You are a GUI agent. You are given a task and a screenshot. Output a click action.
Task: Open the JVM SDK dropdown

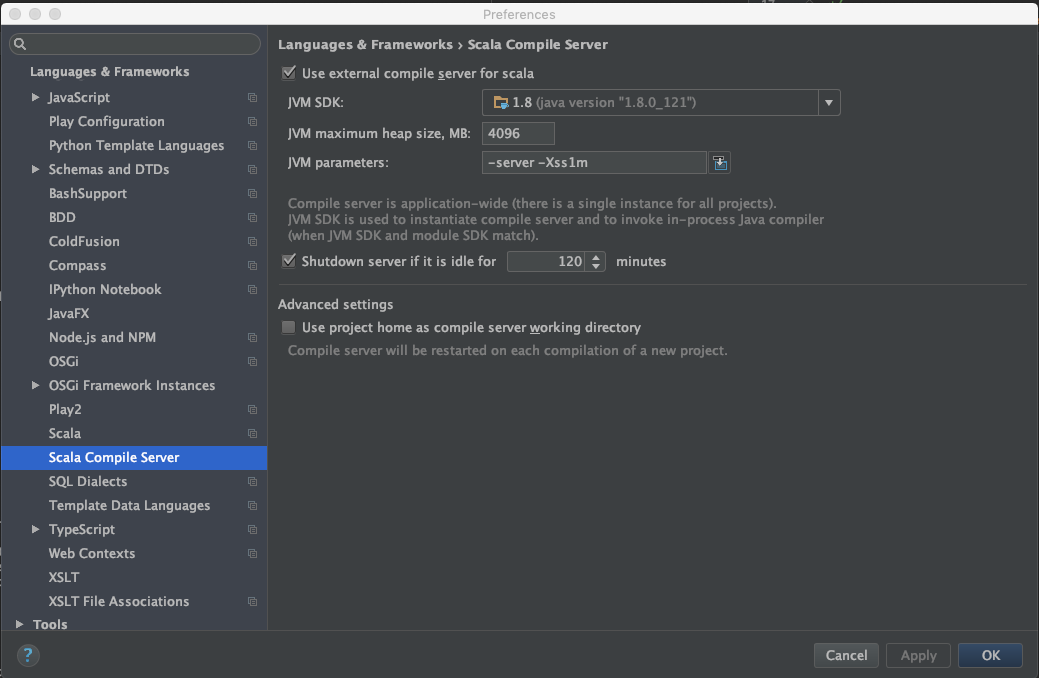point(829,102)
